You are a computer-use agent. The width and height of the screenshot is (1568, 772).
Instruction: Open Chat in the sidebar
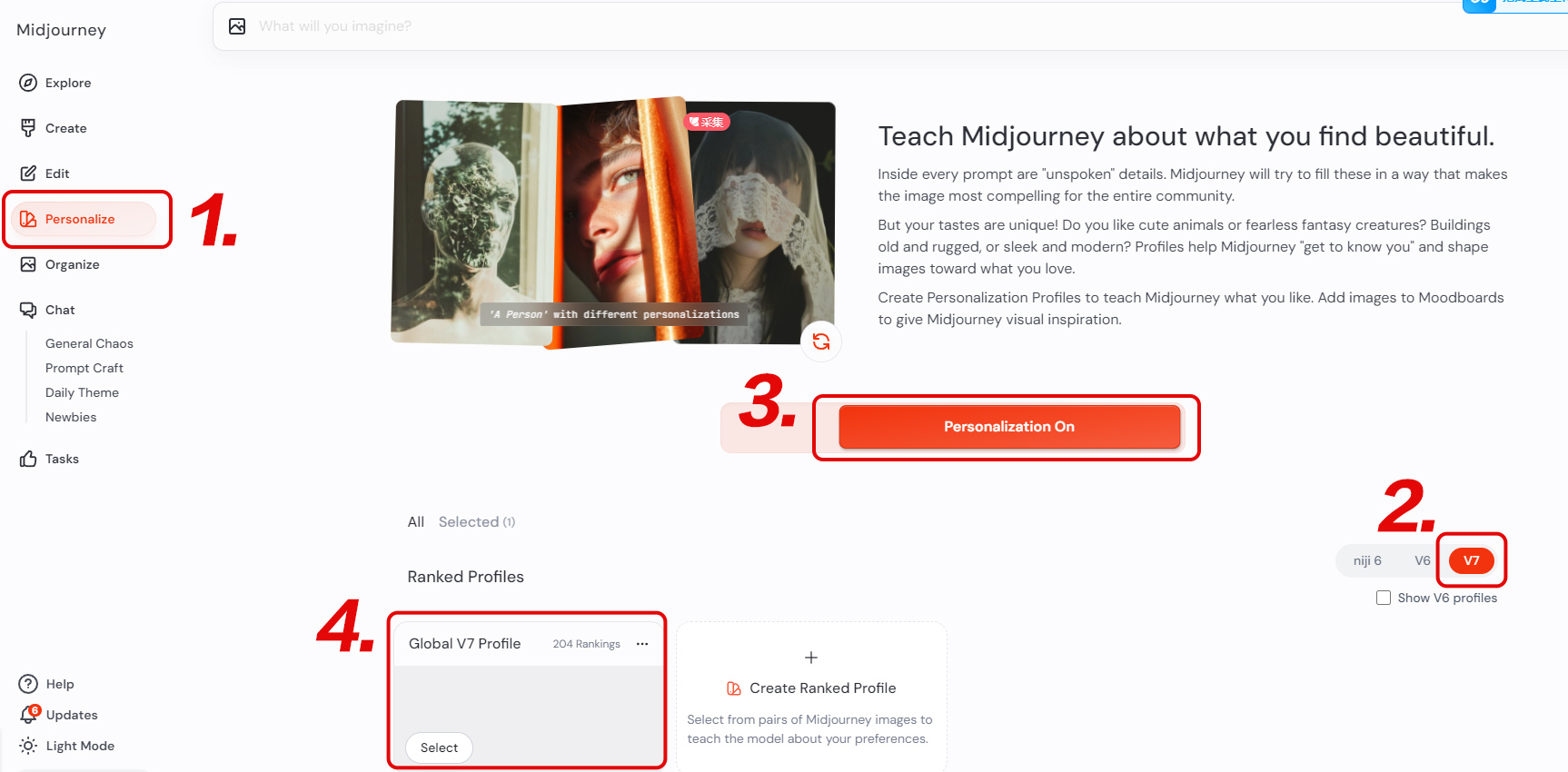[x=60, y=310]
